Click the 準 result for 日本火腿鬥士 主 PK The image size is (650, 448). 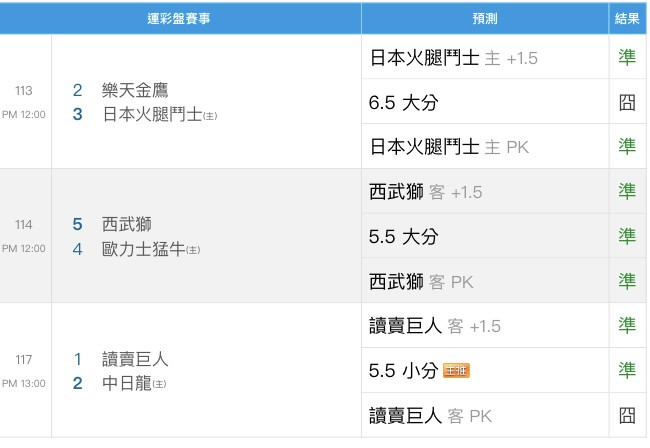coord(627,146)
